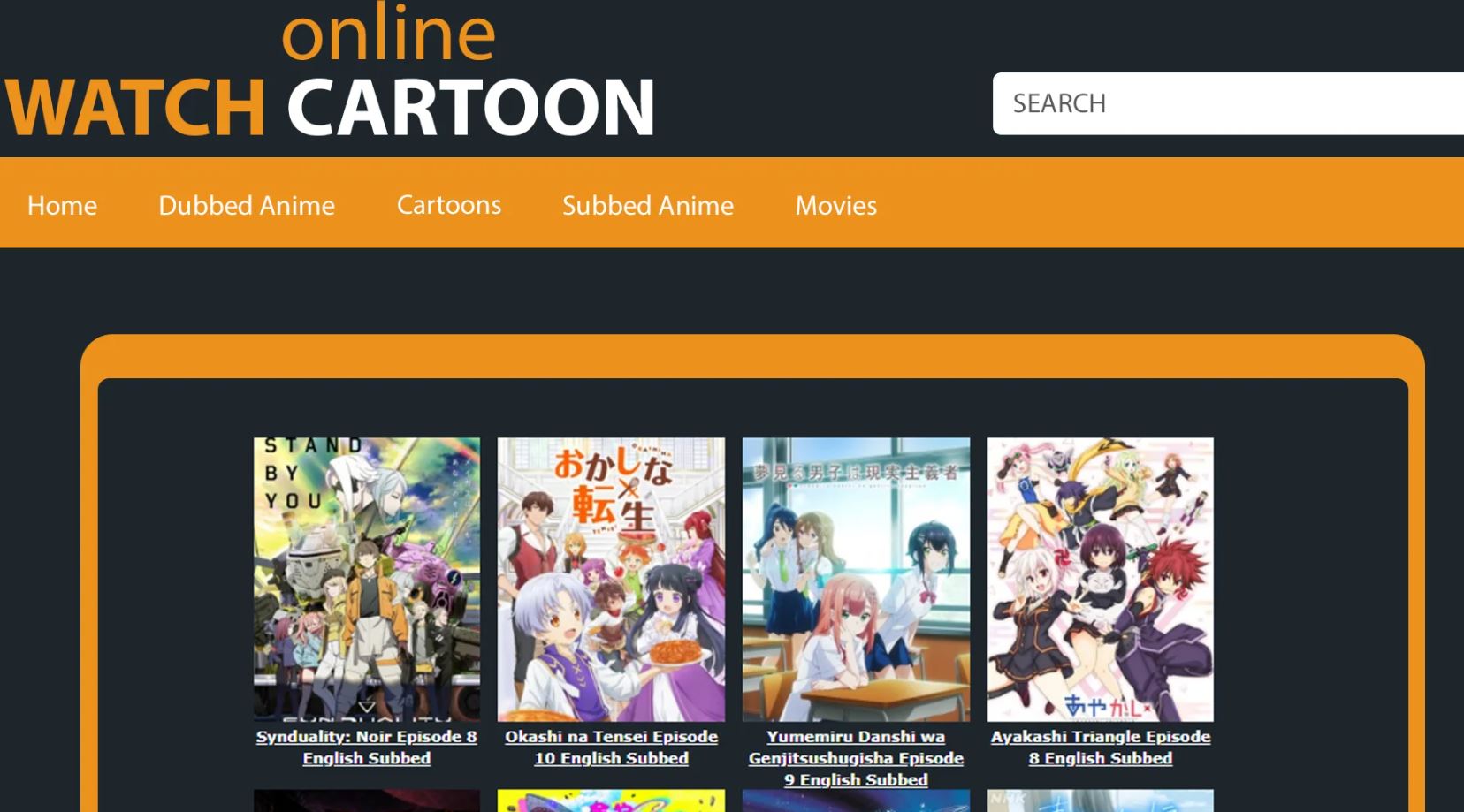The image size is (1464, 812).
Task: Follow 'Yumemiru Danshi wa Genjitsushugisha Episode 9' link
Action: click(856, 758)
